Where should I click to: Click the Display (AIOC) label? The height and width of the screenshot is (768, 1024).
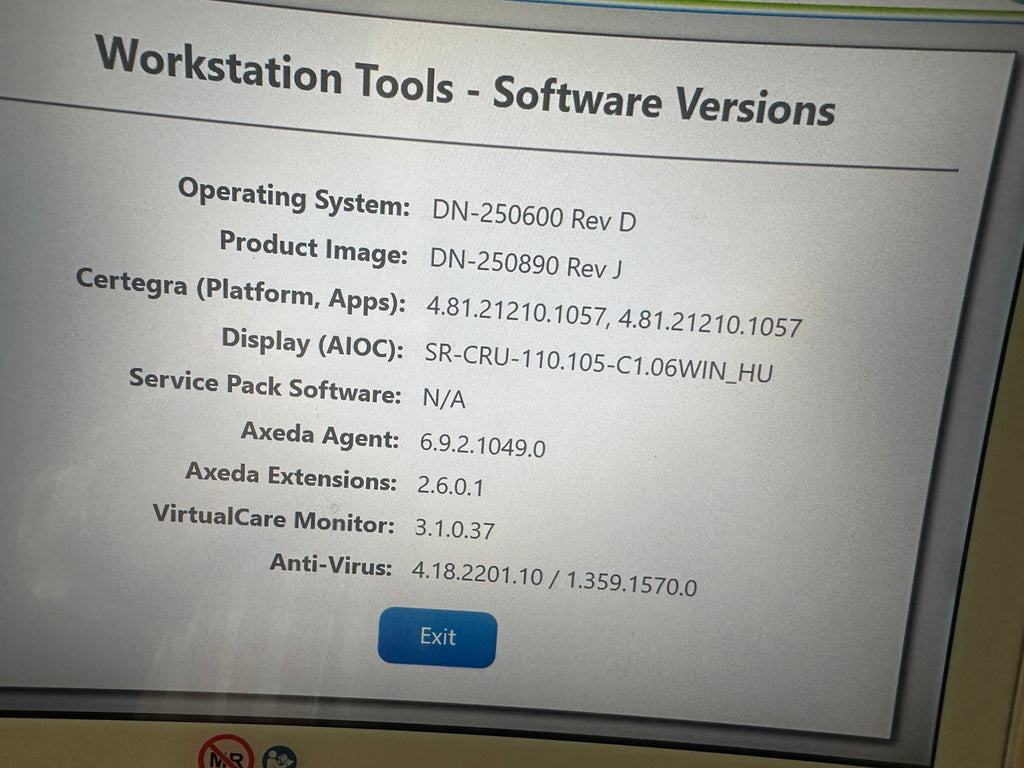pyautogui.click(x=312, y=343)
